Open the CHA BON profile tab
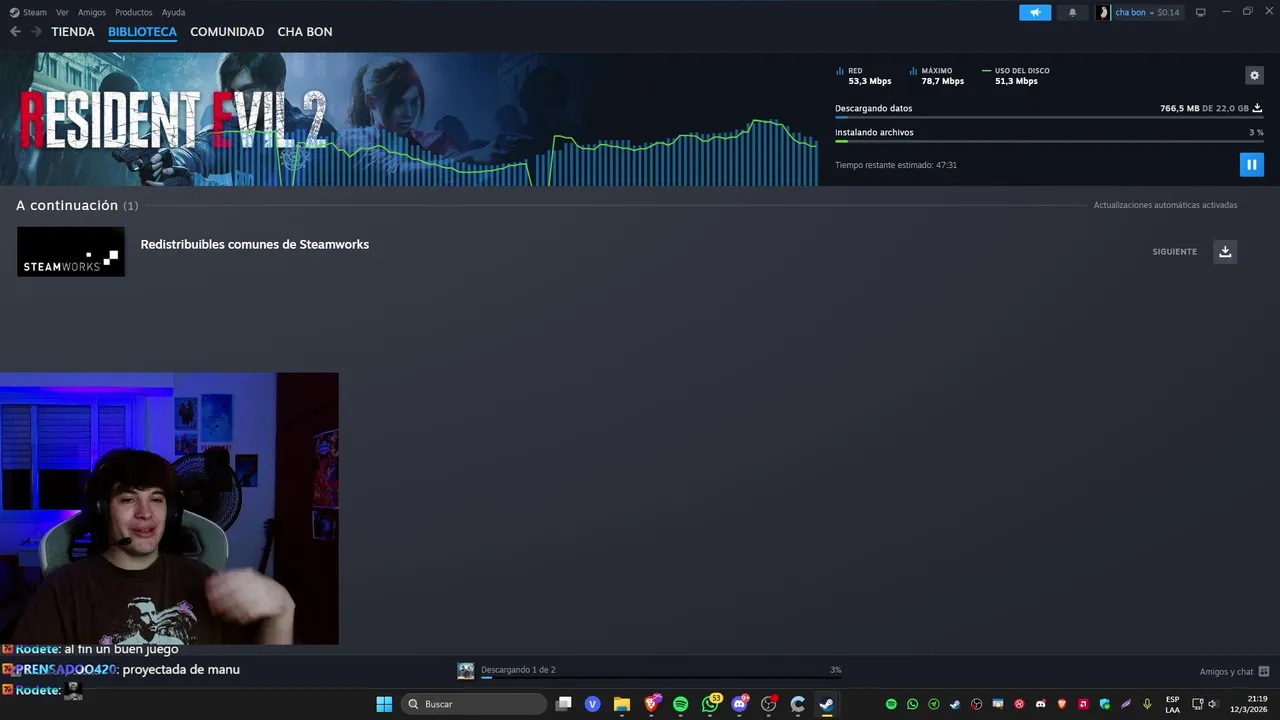The width and height of the screenshot is (1280, 720). coord(305,32)
